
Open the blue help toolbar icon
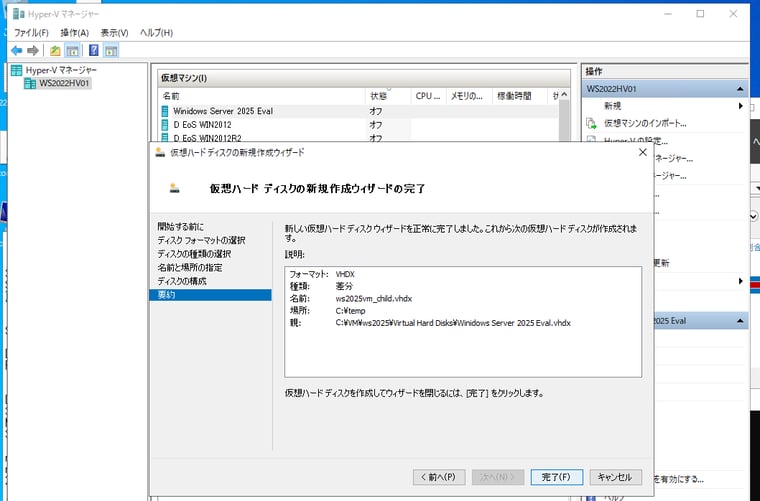click(x=94, y=50)
